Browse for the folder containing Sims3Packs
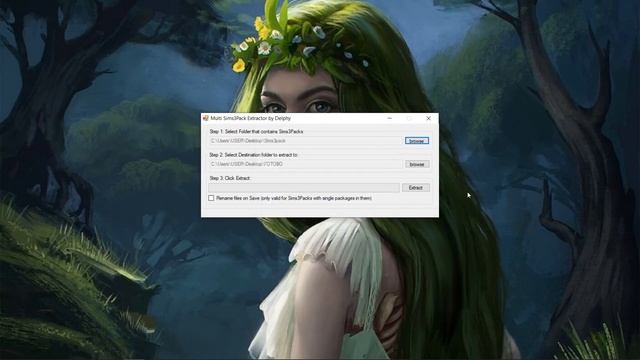This screenshot has height=360, width=640. (x=417, y=141)
